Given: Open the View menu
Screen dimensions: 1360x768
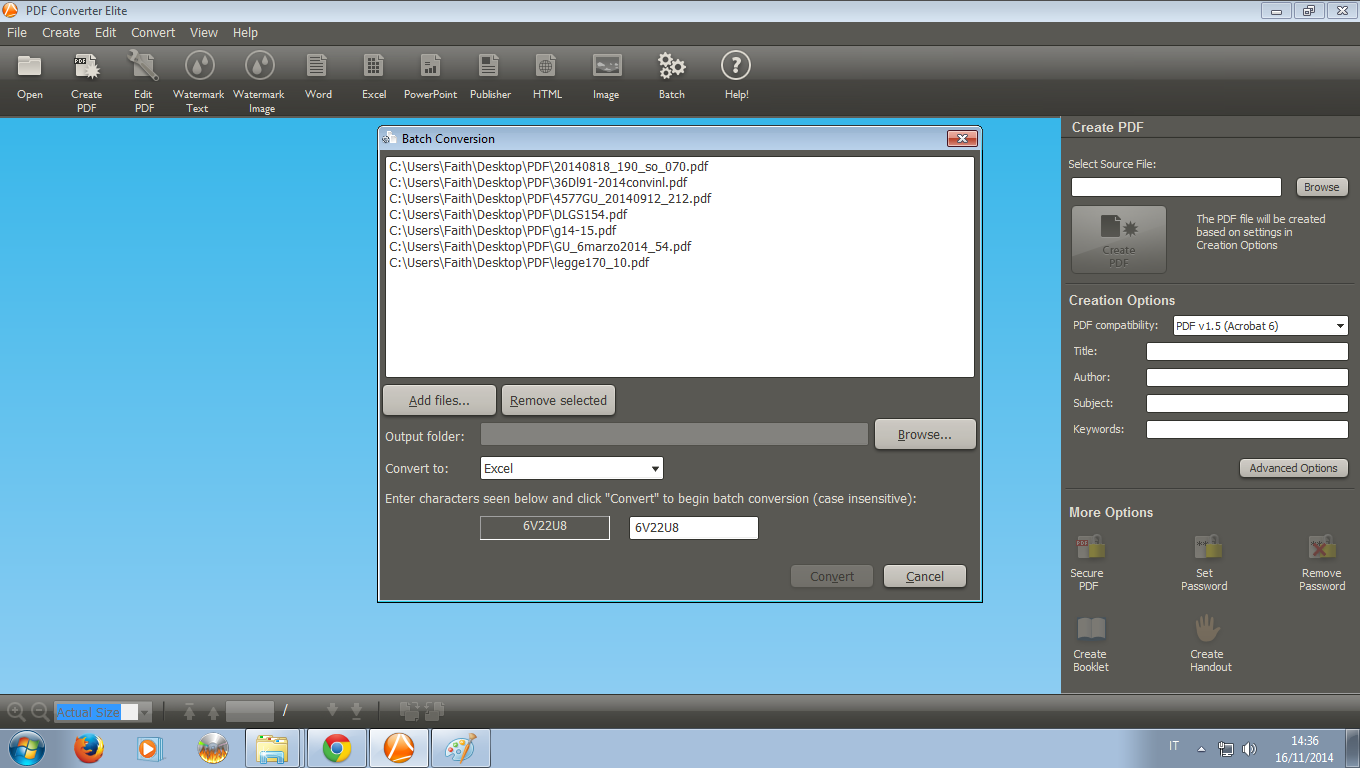Looking at the screenshot, I should point(204,33).
